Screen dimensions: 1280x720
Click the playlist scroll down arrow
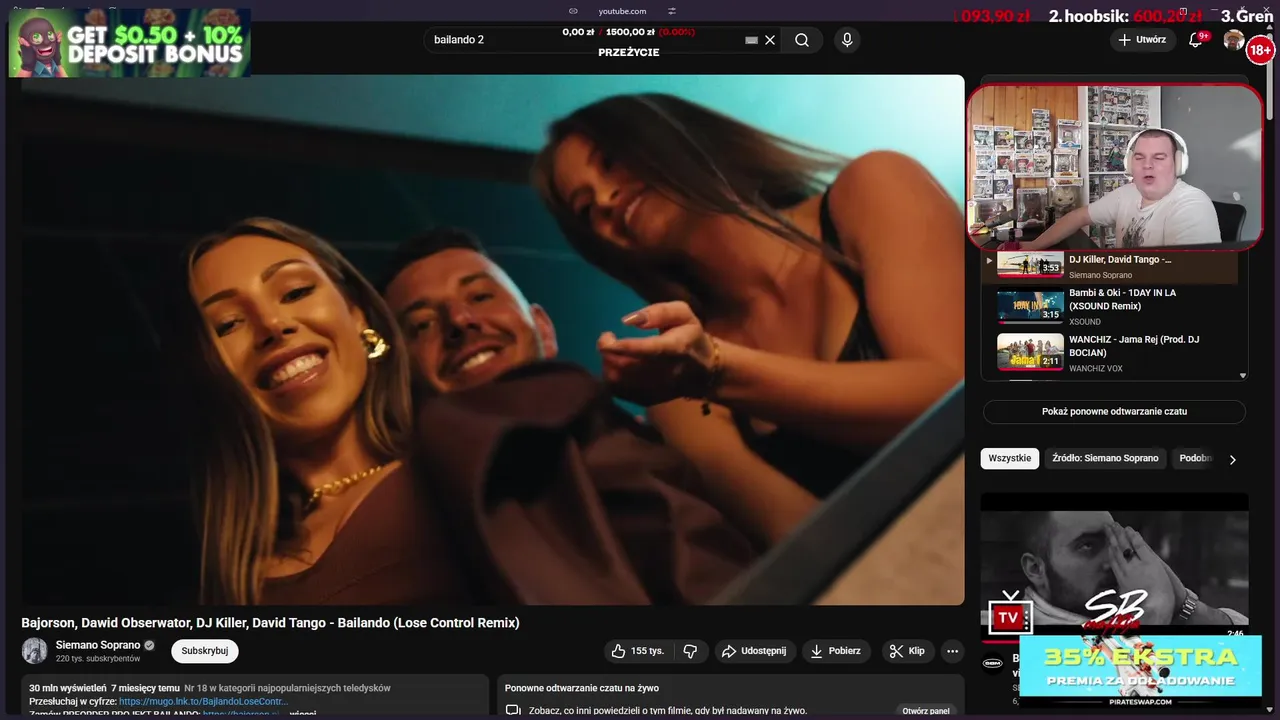(1243, 376)
